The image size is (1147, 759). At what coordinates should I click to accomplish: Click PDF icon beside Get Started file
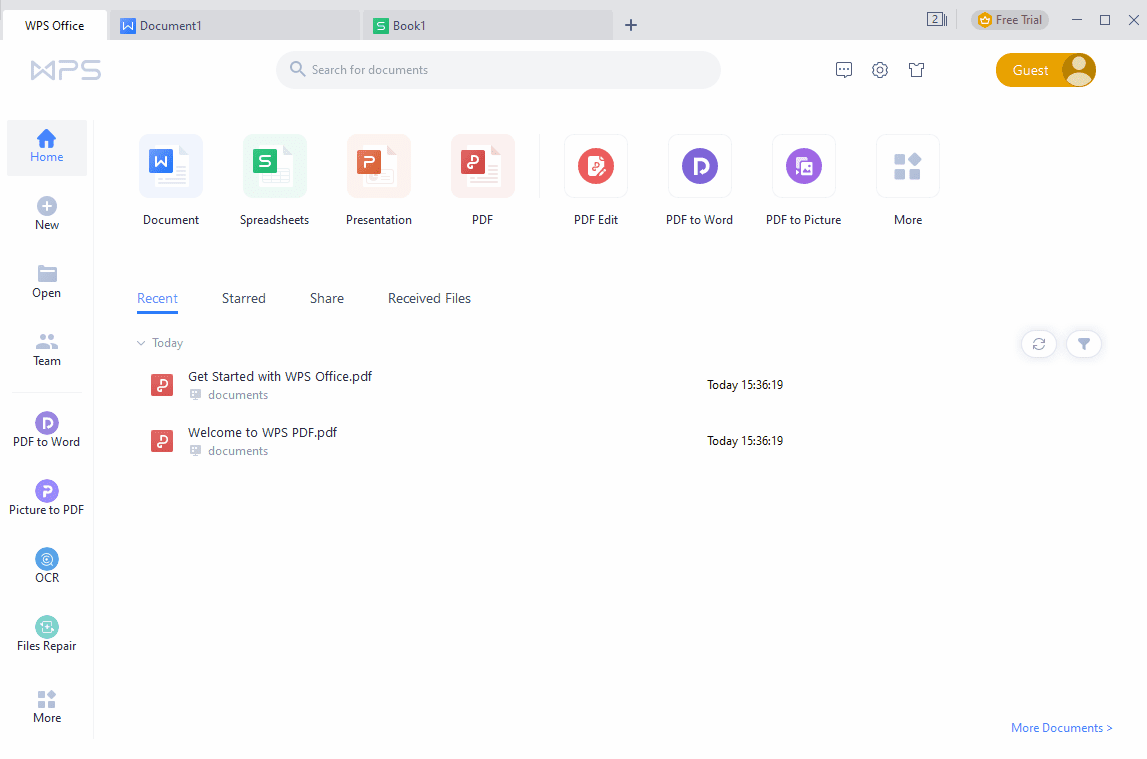click(x=162, y=385)
